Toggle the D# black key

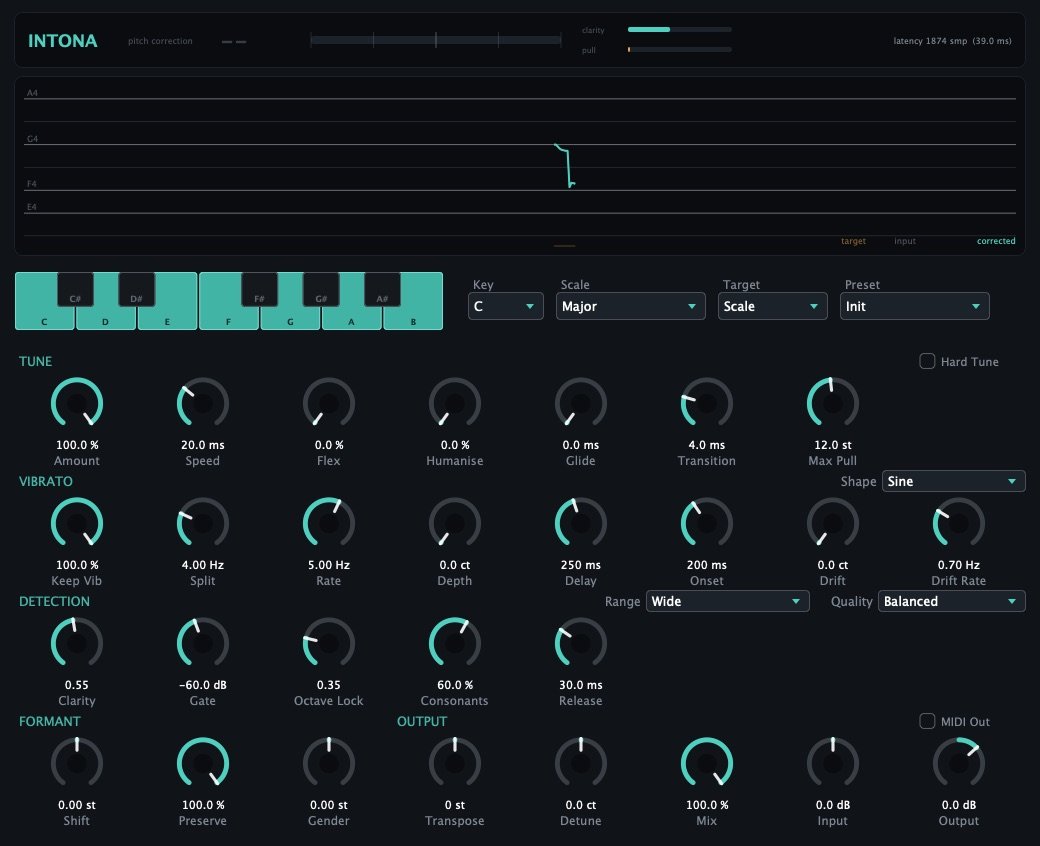[136, 289]
